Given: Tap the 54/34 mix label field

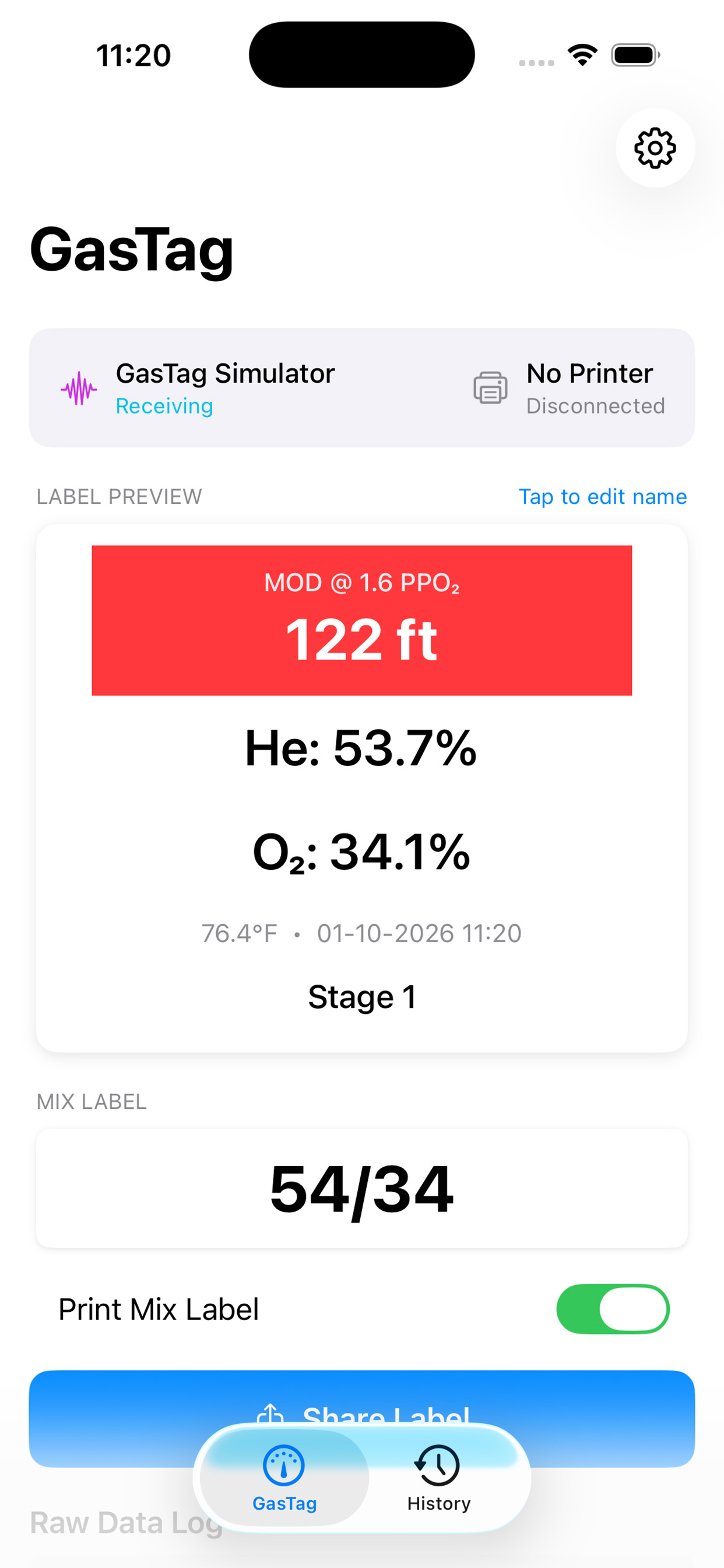Looking at the screenshot, I should [362, 1187].
